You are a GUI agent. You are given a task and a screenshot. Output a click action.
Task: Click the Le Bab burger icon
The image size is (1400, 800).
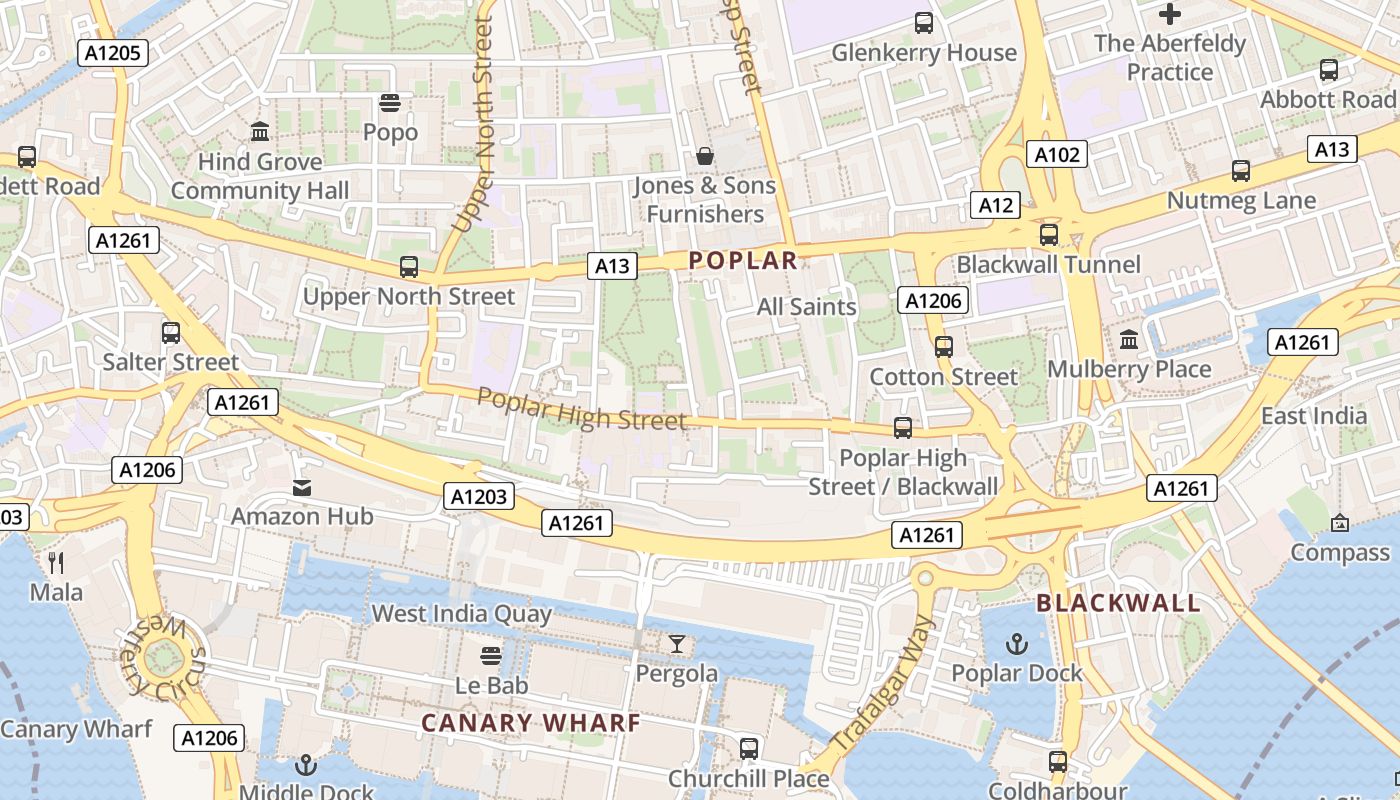pyautogui.click(x=491, y=656)
